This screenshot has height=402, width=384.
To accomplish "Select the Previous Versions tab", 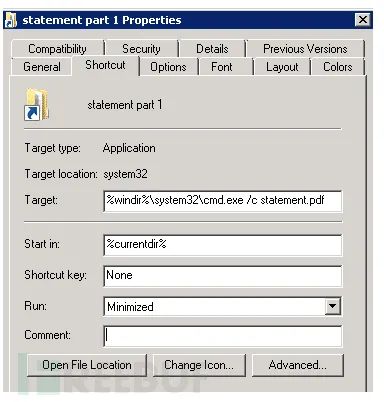I will point(305,49).
